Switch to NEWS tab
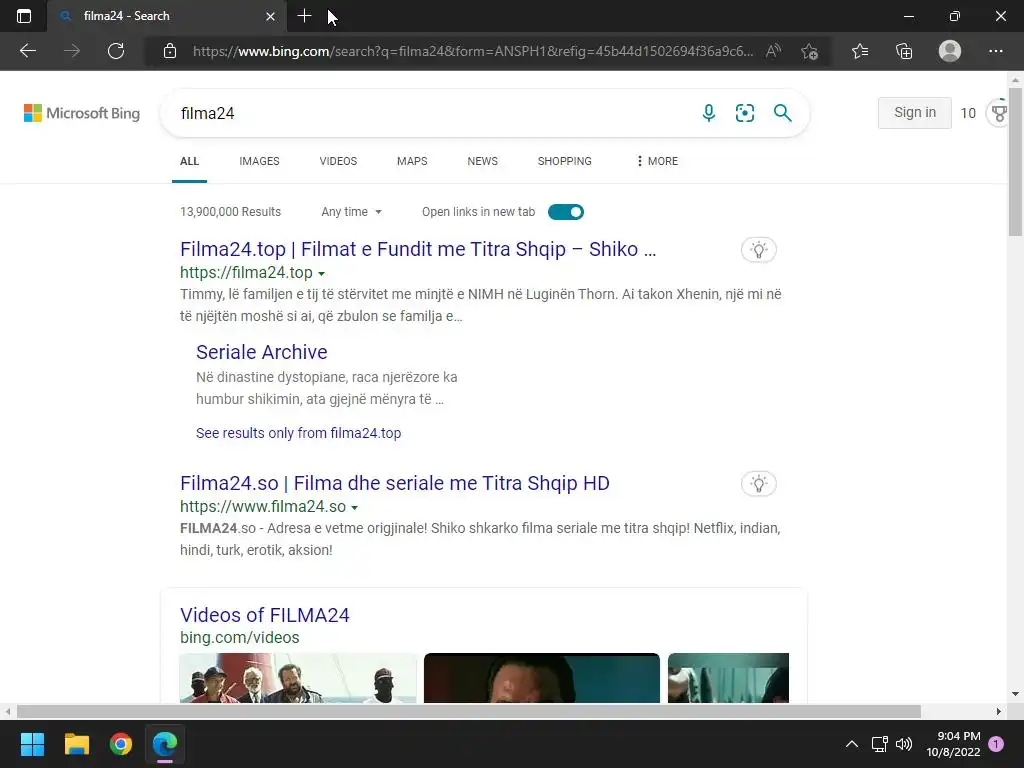The width and height of the screenshot is (1024, 768). coord(483,161)
